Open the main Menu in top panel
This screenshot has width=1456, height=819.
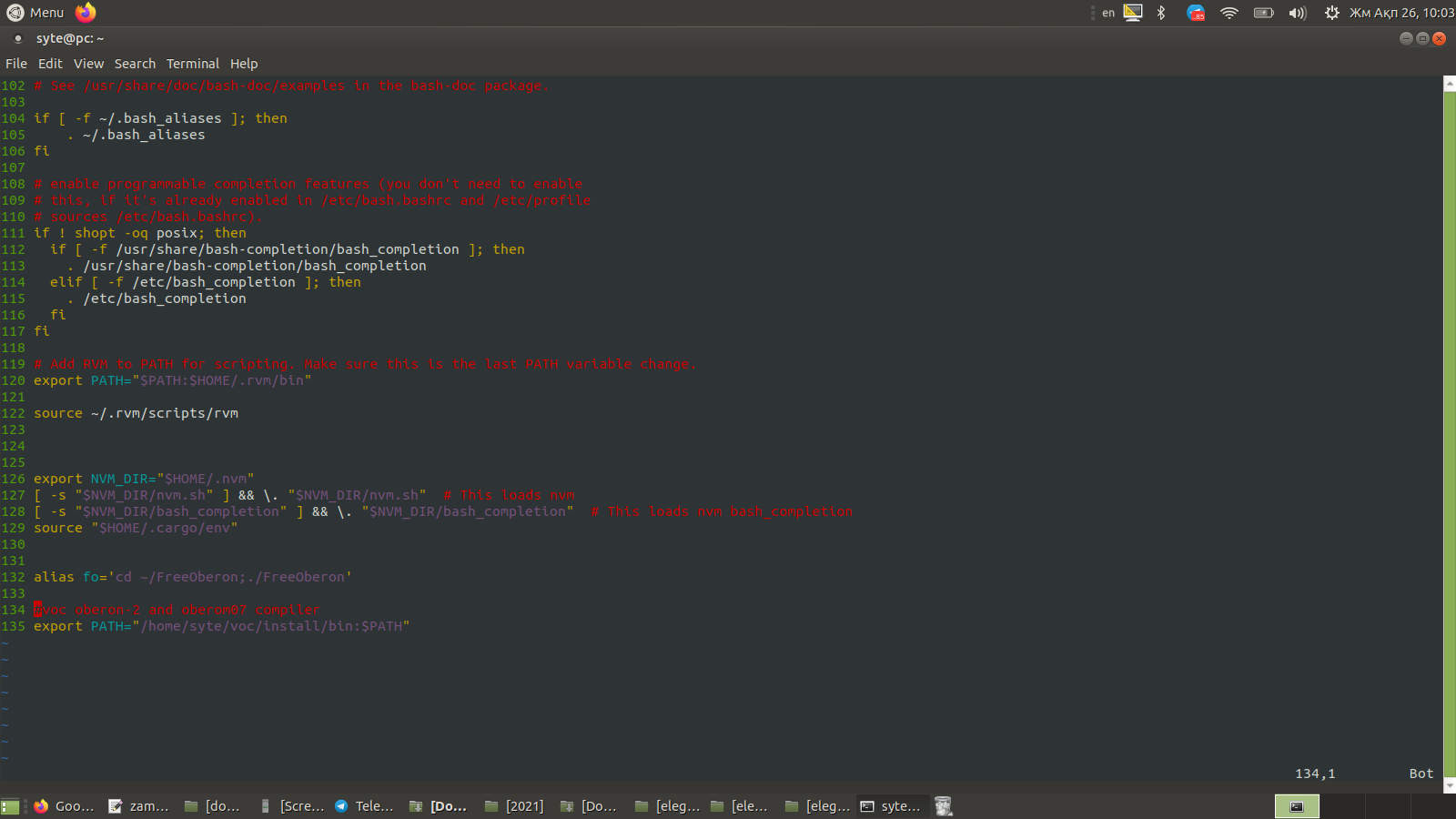tap(36, 13)
